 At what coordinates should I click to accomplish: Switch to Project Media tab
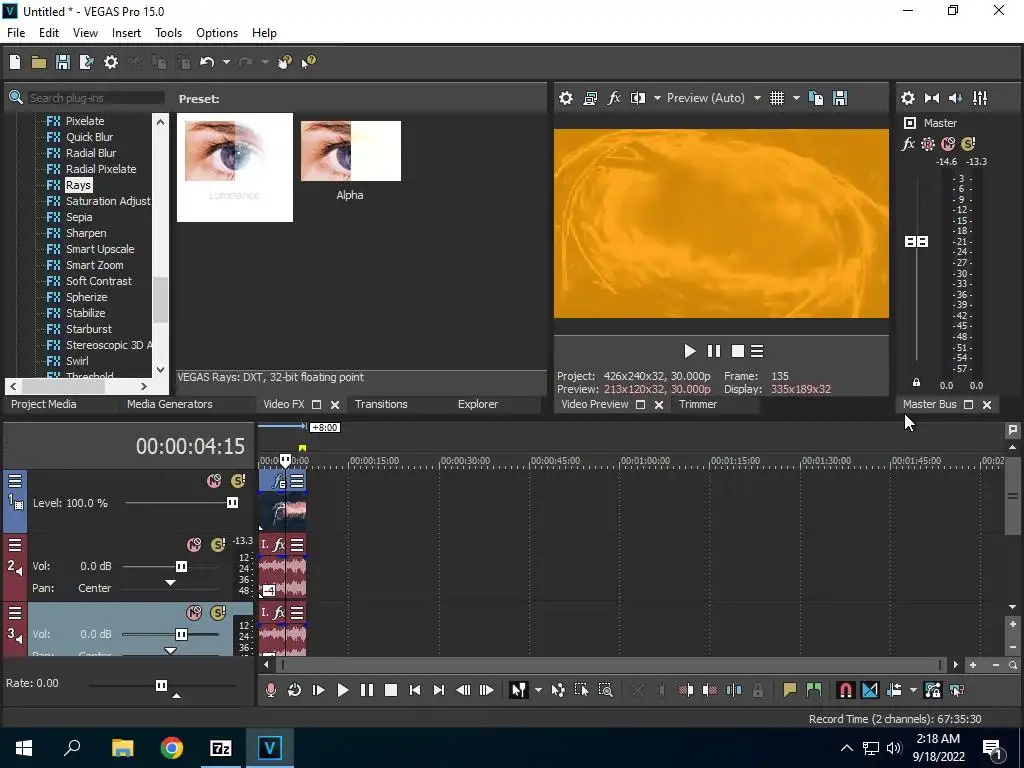click(x=44, y=404)
